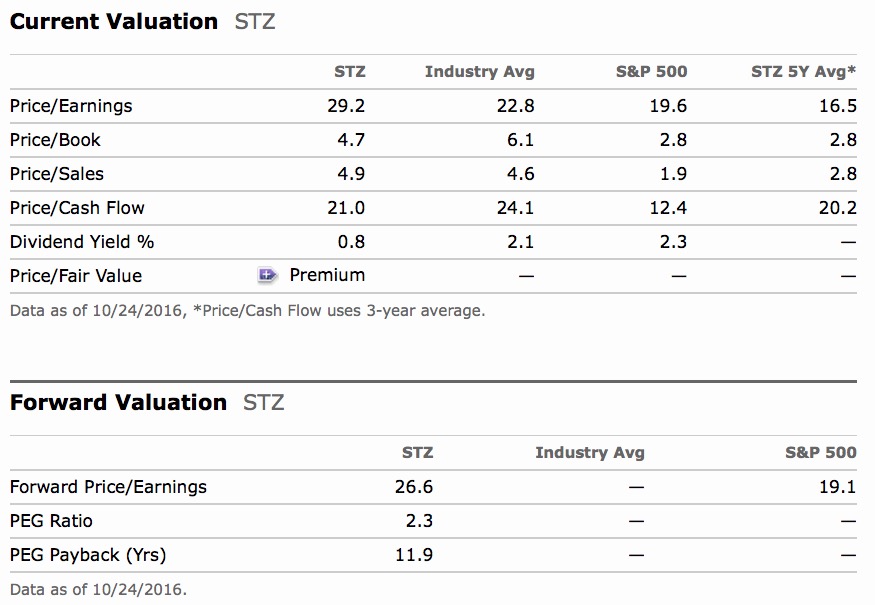
Task: Click the PEG Payback value 11.9
Action: [x=414, y=555]
